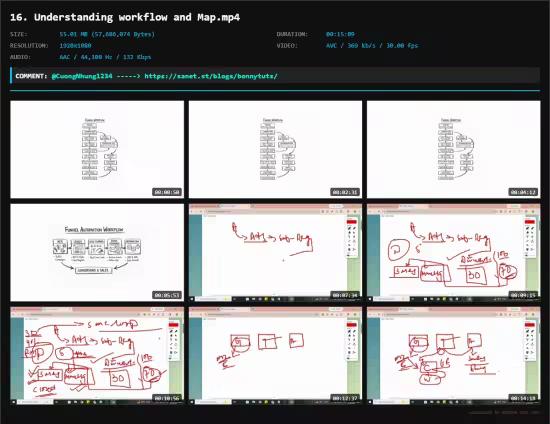Click the title "16. Understanding workflow and Map.mp4"
550x424 pixels.
(125, 17)
